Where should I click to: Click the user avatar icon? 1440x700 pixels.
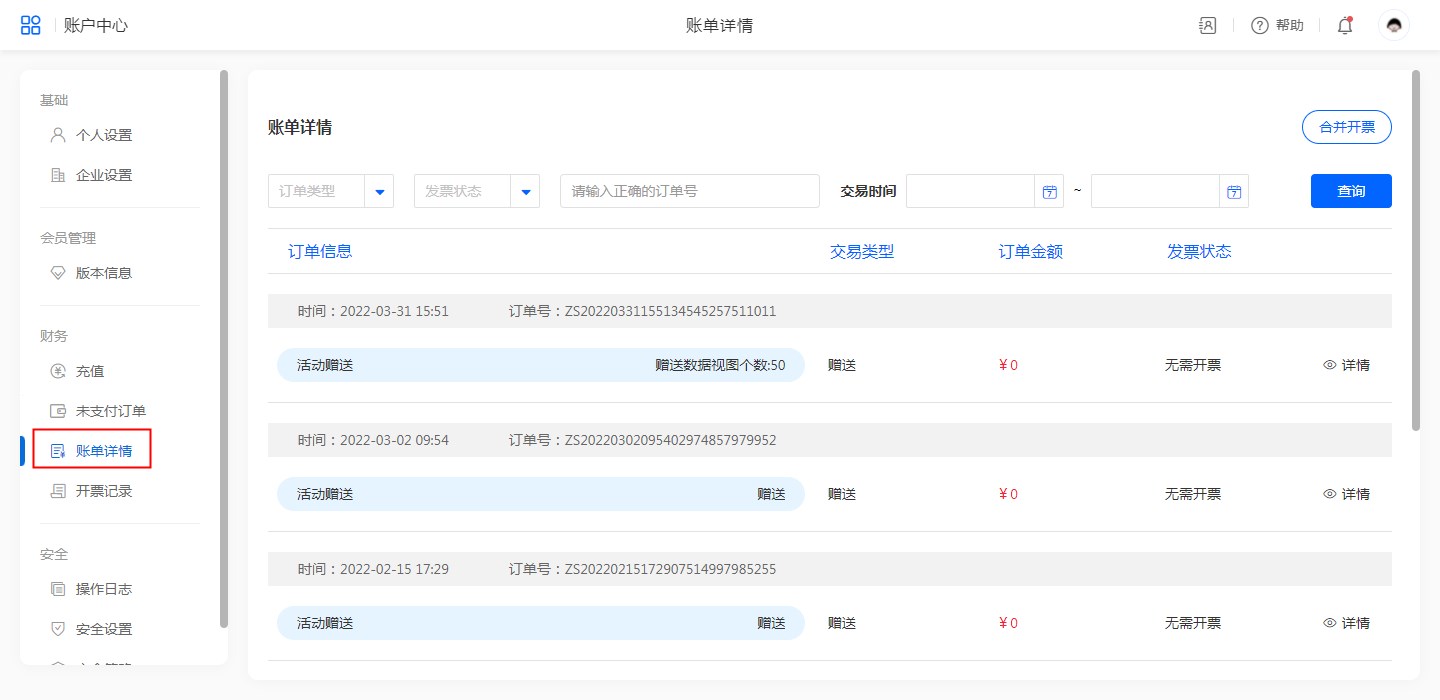click(1393, 26)
